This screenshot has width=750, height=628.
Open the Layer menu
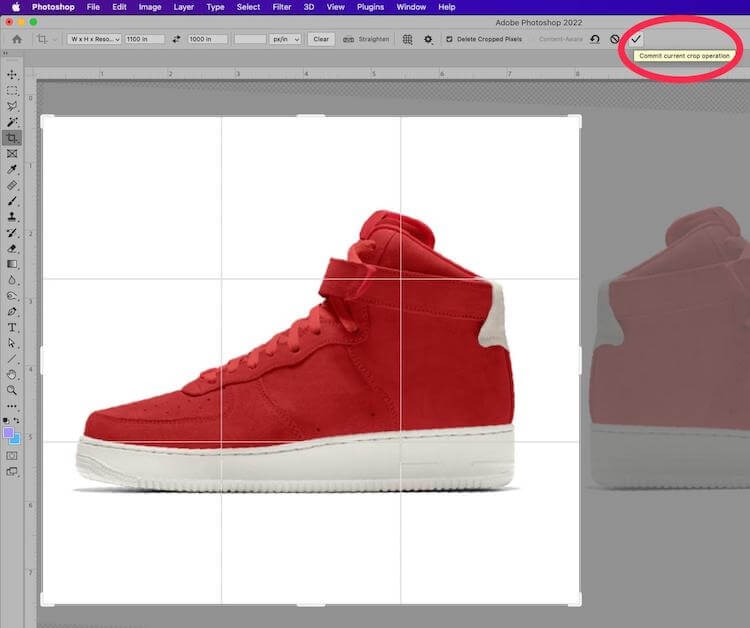[184, 7]
